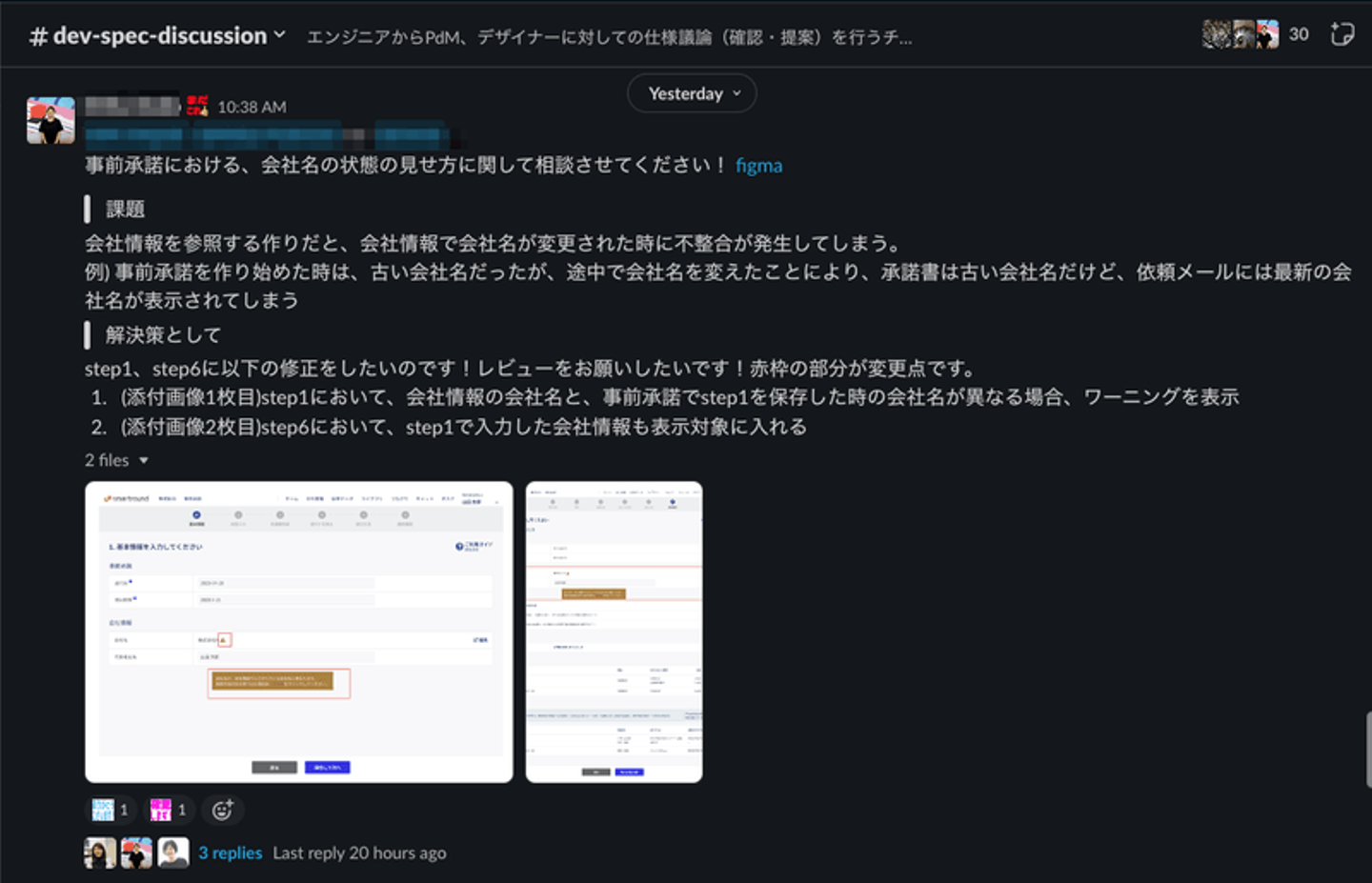The width and height of the screenshot is (1372, 883).
Task: Open the message author's profile avatar
Action: 50,120
